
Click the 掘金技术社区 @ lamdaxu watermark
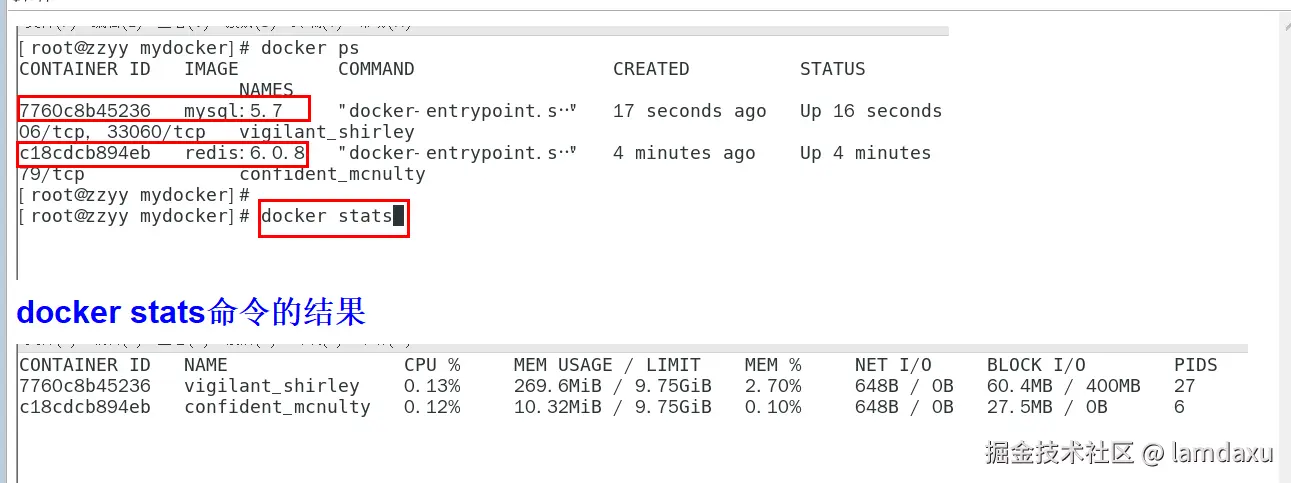(1129, 453)
